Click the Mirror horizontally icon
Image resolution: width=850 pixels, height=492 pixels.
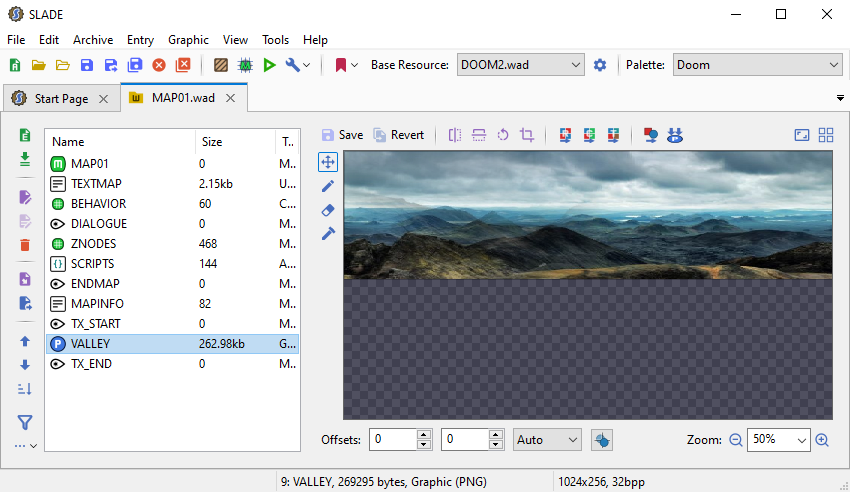pos(455,135)
